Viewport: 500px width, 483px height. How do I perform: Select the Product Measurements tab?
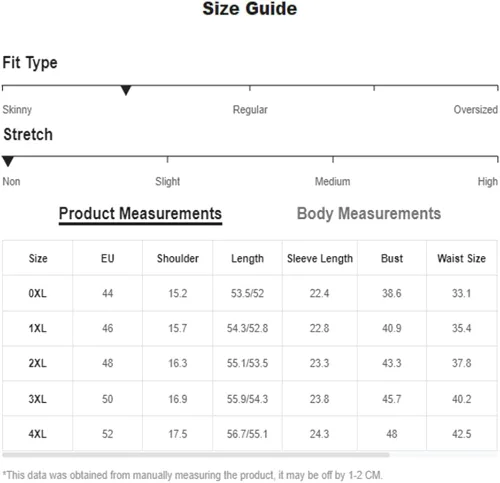(x=140, y=214)
